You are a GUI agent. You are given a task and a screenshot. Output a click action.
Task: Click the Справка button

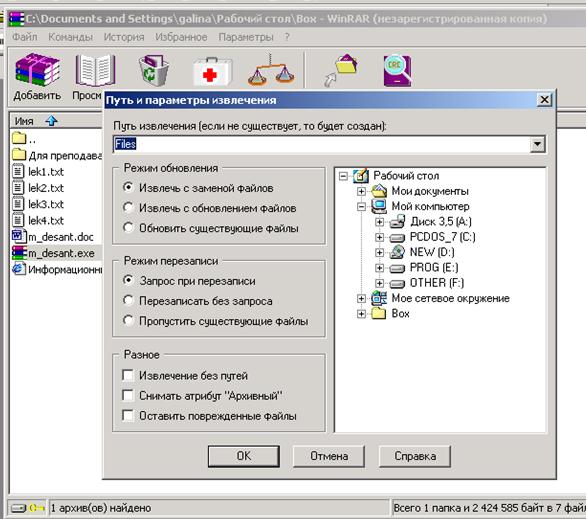point(415,456)
